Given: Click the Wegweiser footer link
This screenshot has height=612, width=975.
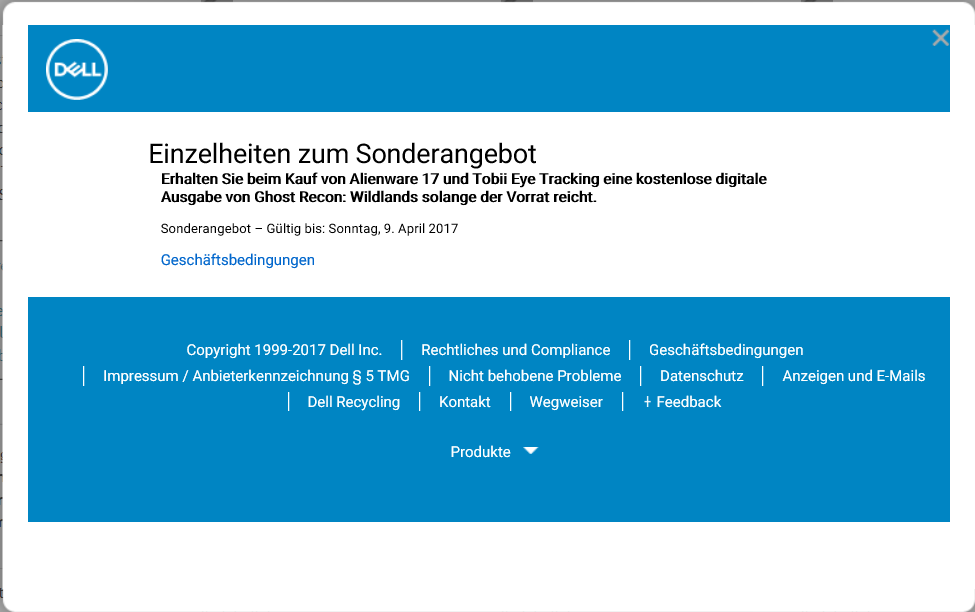Looking at the screenshot, I should coord(566,402).
